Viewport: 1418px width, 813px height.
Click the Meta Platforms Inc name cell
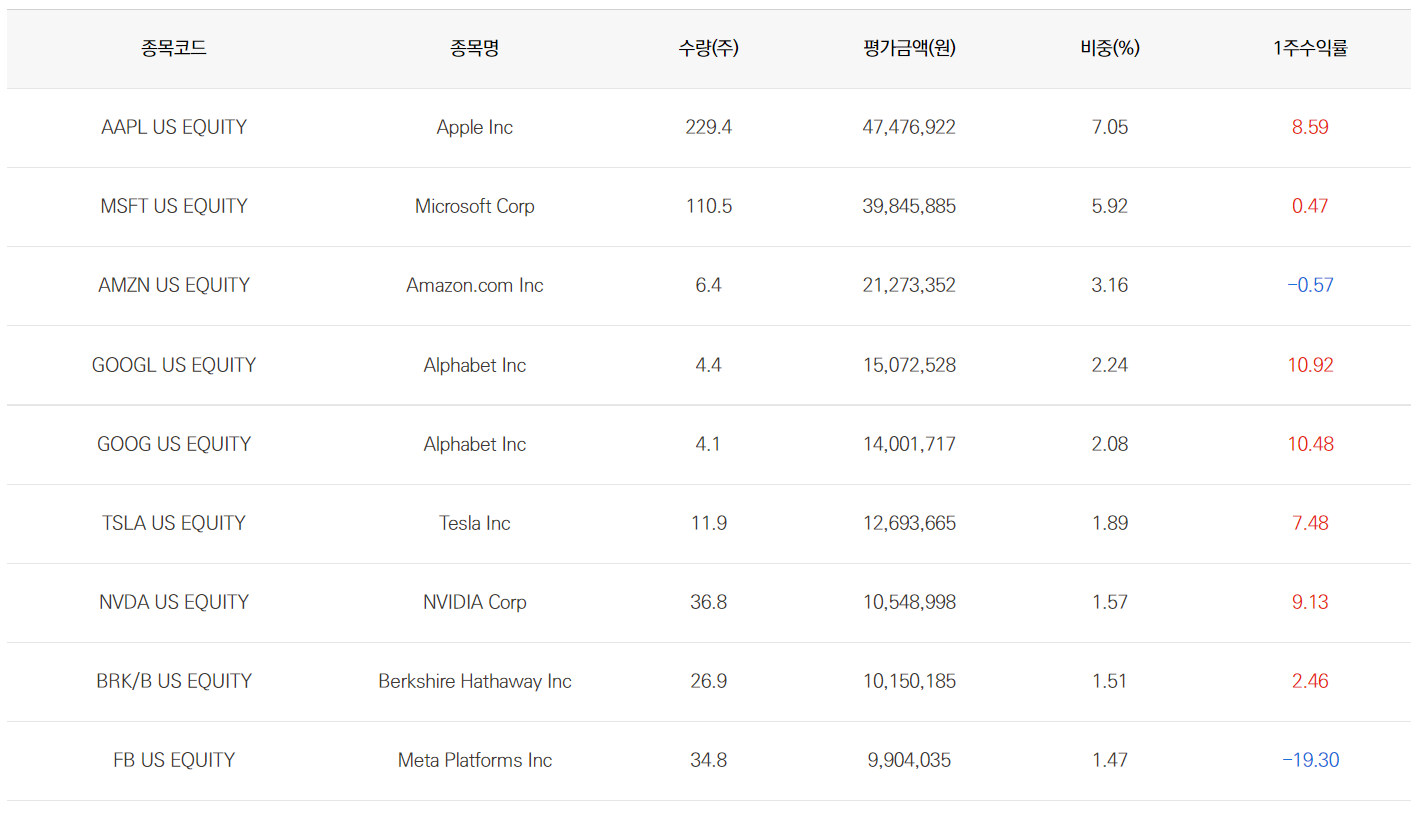click(x=475, y=760)
